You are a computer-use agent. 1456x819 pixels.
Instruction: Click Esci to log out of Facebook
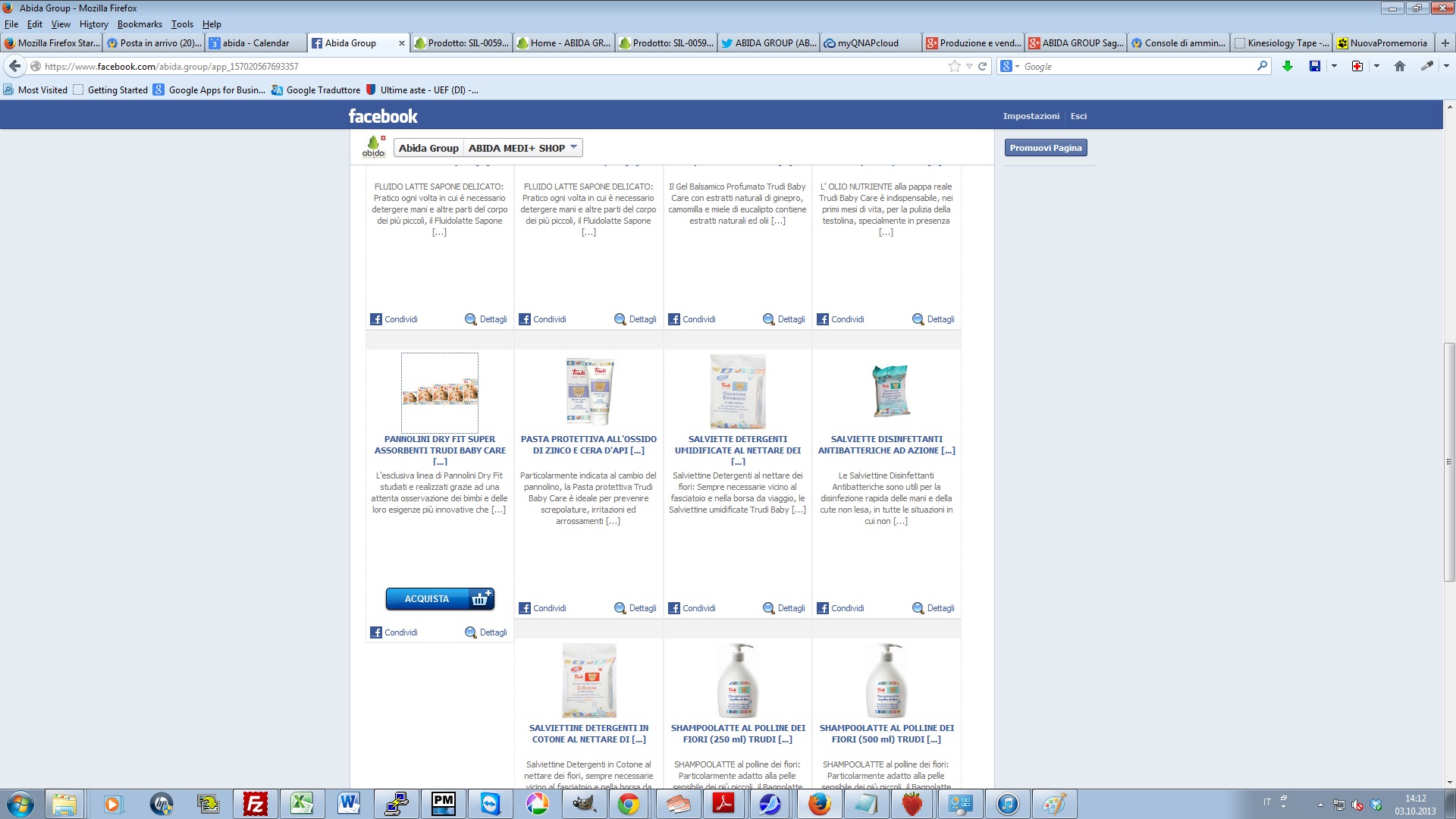[x=1078, y=116]
